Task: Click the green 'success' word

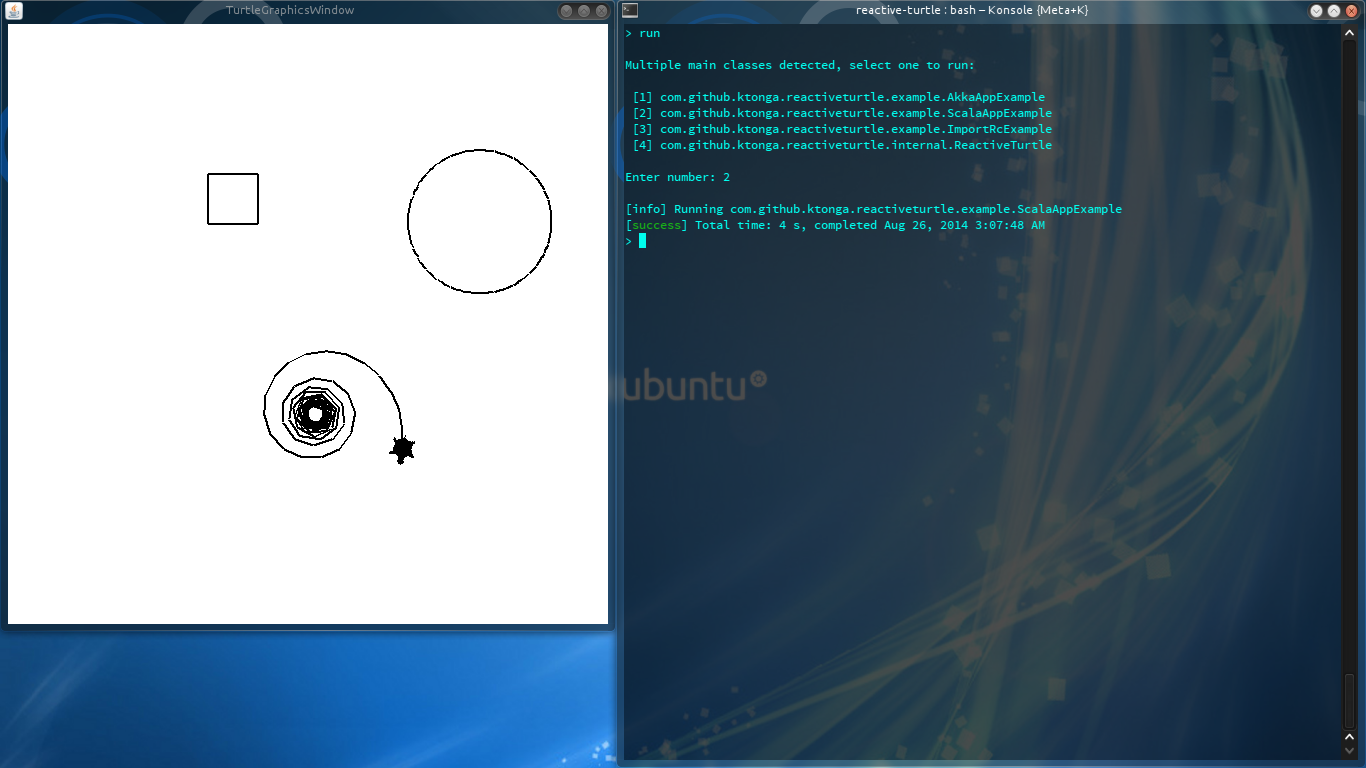Action: (657, 225)
